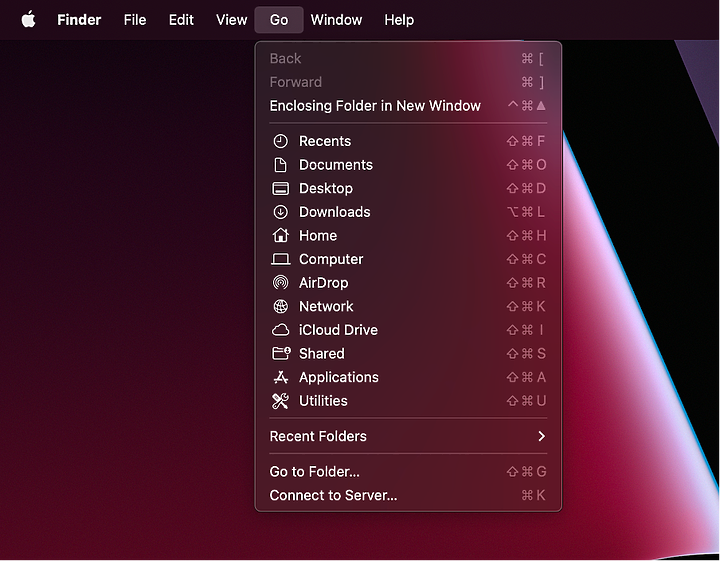Click the Downloads arrow icon
This screenshot has width=720, height=561.
pyautogui.click(x=281, y=212)
